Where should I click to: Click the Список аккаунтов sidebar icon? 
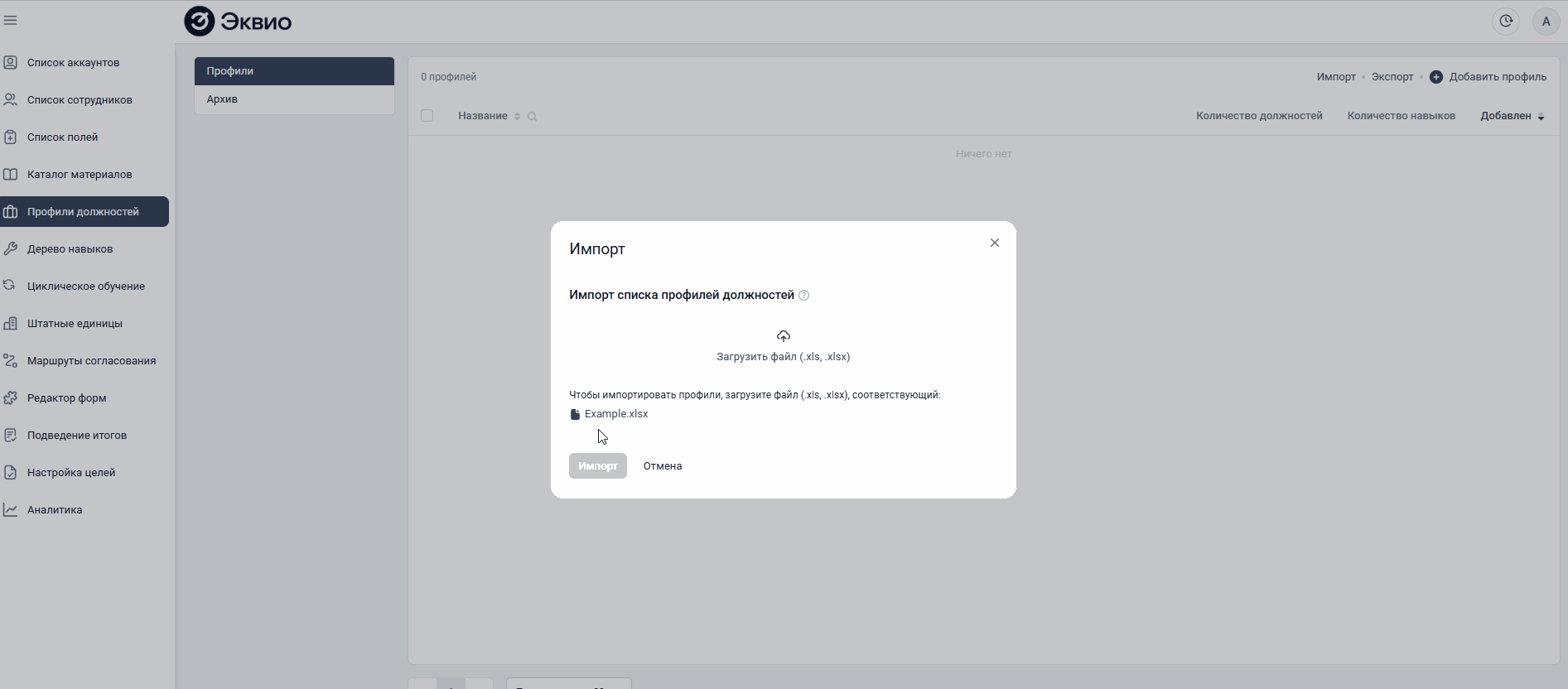[11, 62]
